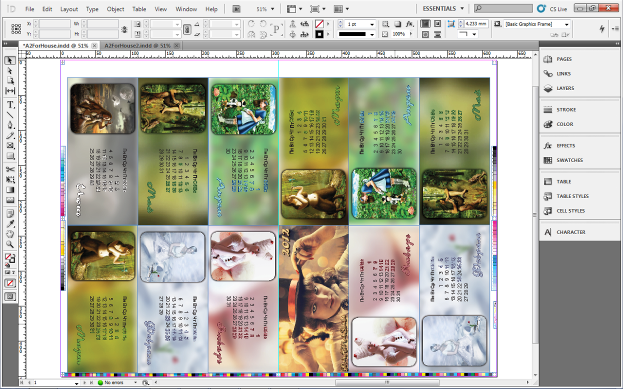Image resolution: width=623 pixels, height=389 pixels.
Task: Open the Object menu
Action: (x=115, y=9)
